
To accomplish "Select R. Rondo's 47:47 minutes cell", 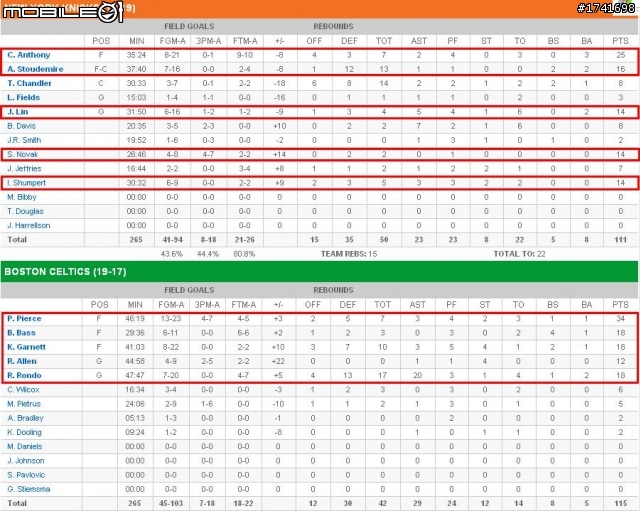I will point(135,375).
